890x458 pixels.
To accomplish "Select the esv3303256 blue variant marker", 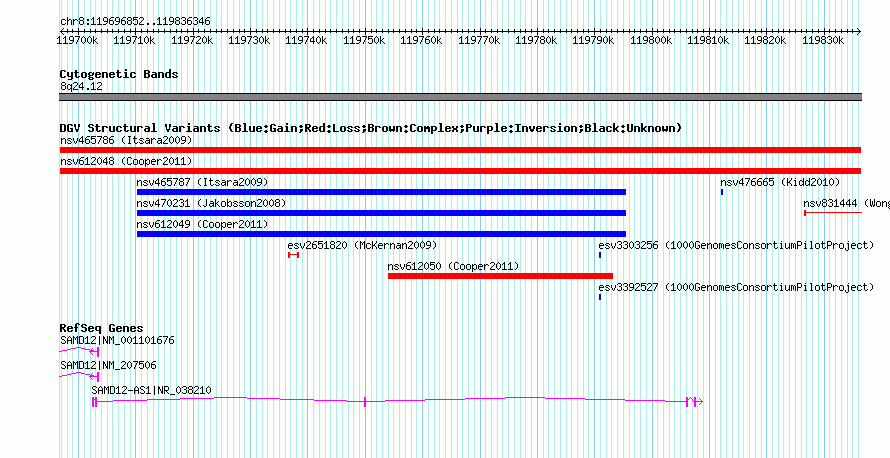I will pyautogui.click(x=600, y=255).
